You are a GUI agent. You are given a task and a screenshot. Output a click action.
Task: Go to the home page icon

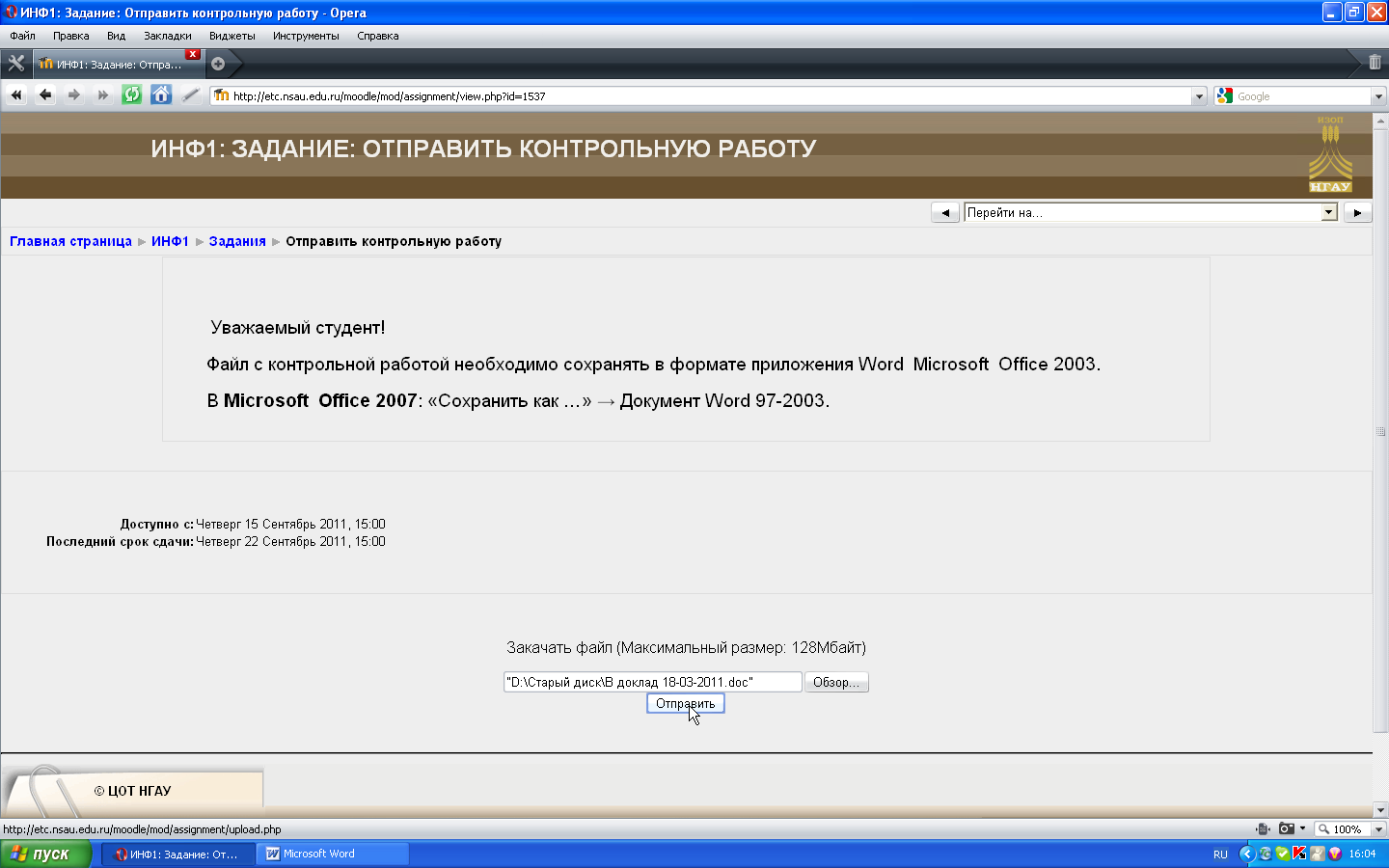point(161,95)
